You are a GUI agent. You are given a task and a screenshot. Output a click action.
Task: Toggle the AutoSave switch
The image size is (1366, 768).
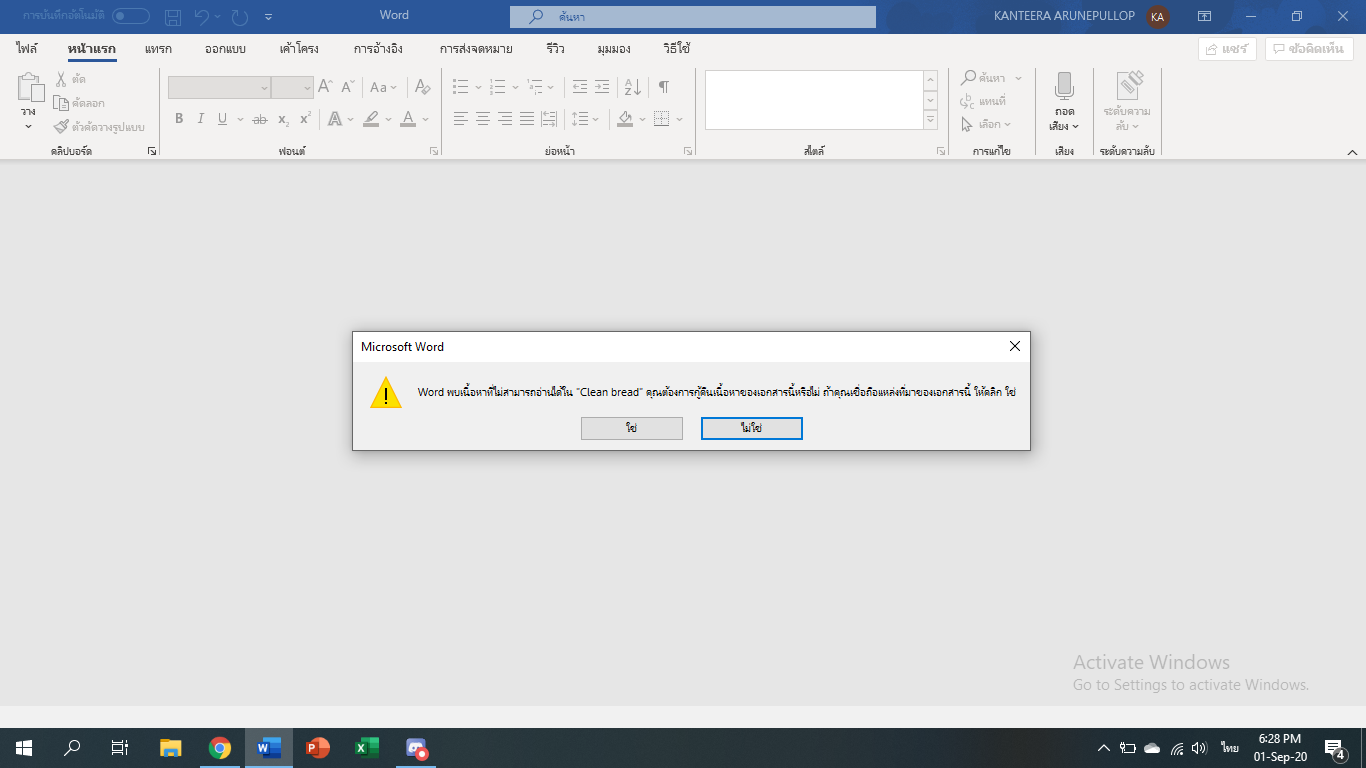click(131, 16)
